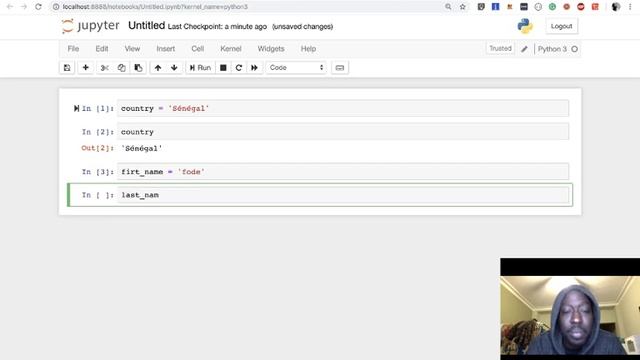Open the File menu
Image resolution: width=640 pixels, height=360 pixels.
73,49
